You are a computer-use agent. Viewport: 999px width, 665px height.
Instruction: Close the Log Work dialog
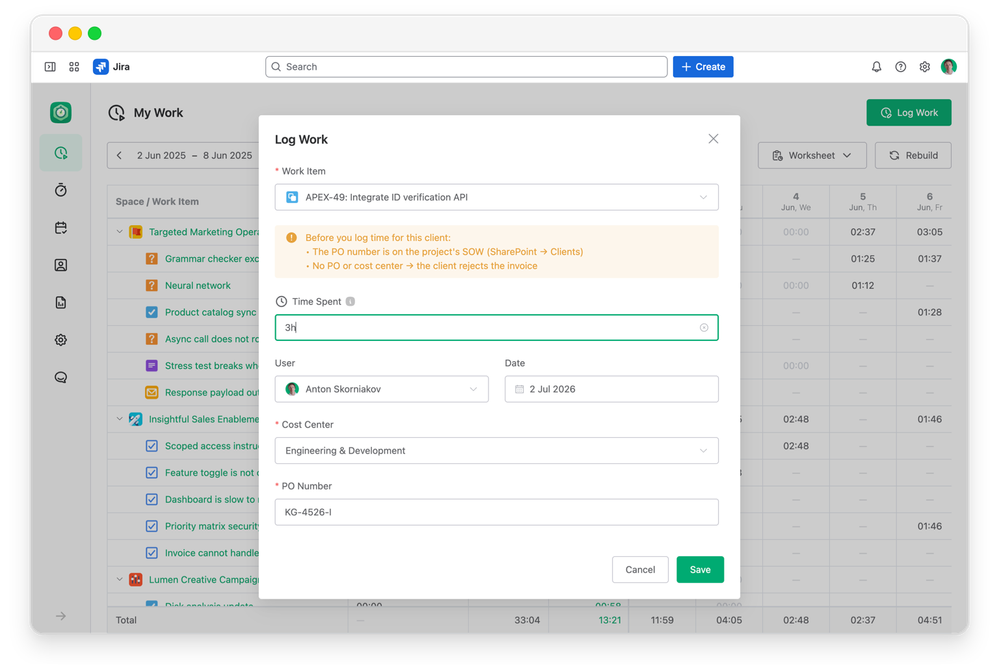point(713,139)
